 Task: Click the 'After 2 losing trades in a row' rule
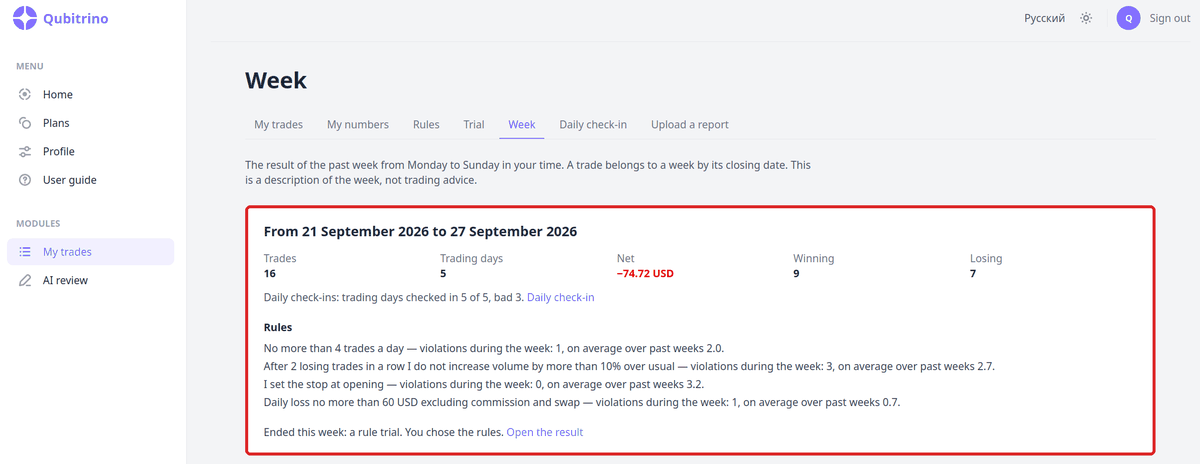click(629, 366)
